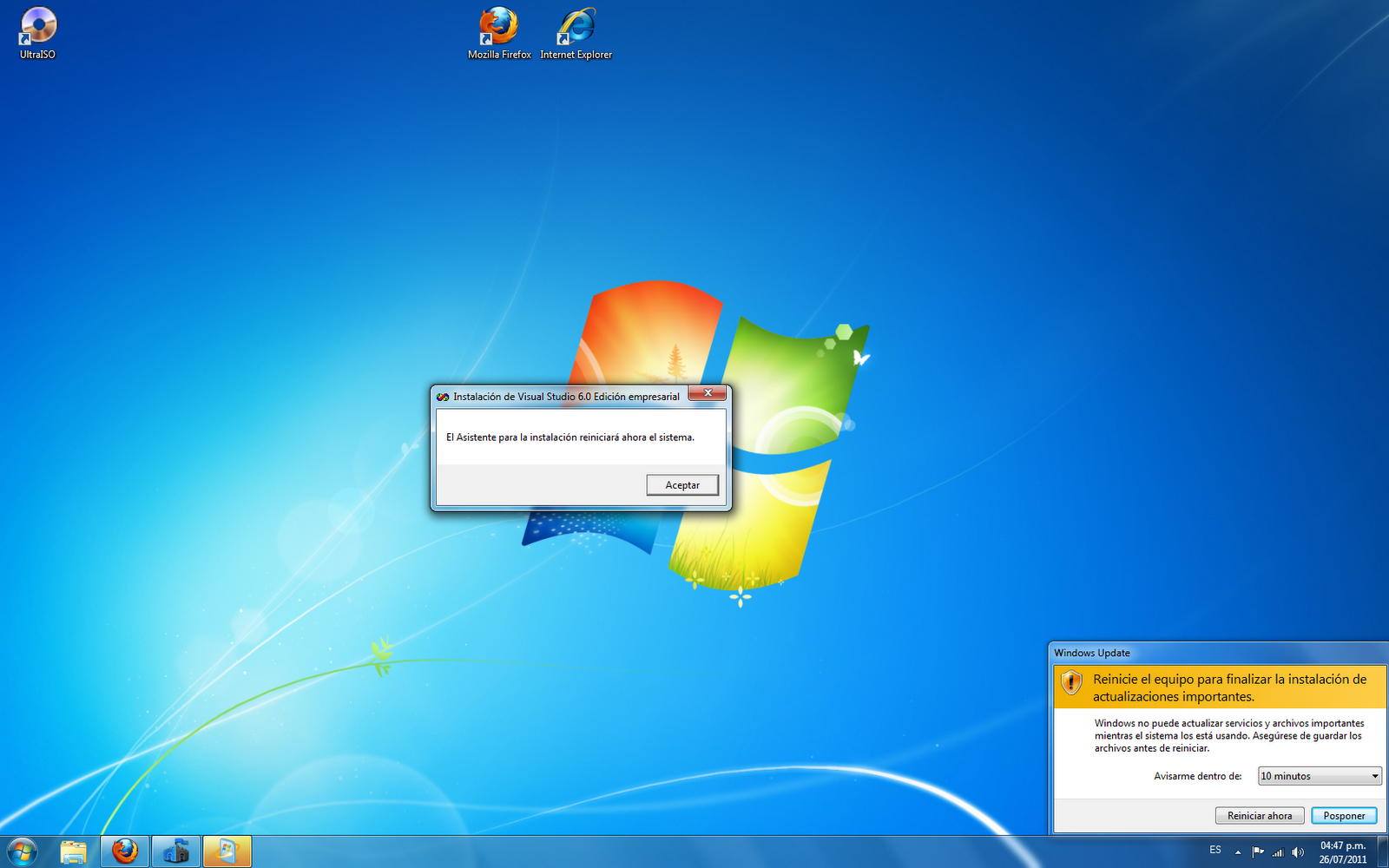The width and height of the screenshot is (1389, 868).
Task: Select the Internet Explorer desktop icon
Action: pyautogui.click(x=576, y=33)
